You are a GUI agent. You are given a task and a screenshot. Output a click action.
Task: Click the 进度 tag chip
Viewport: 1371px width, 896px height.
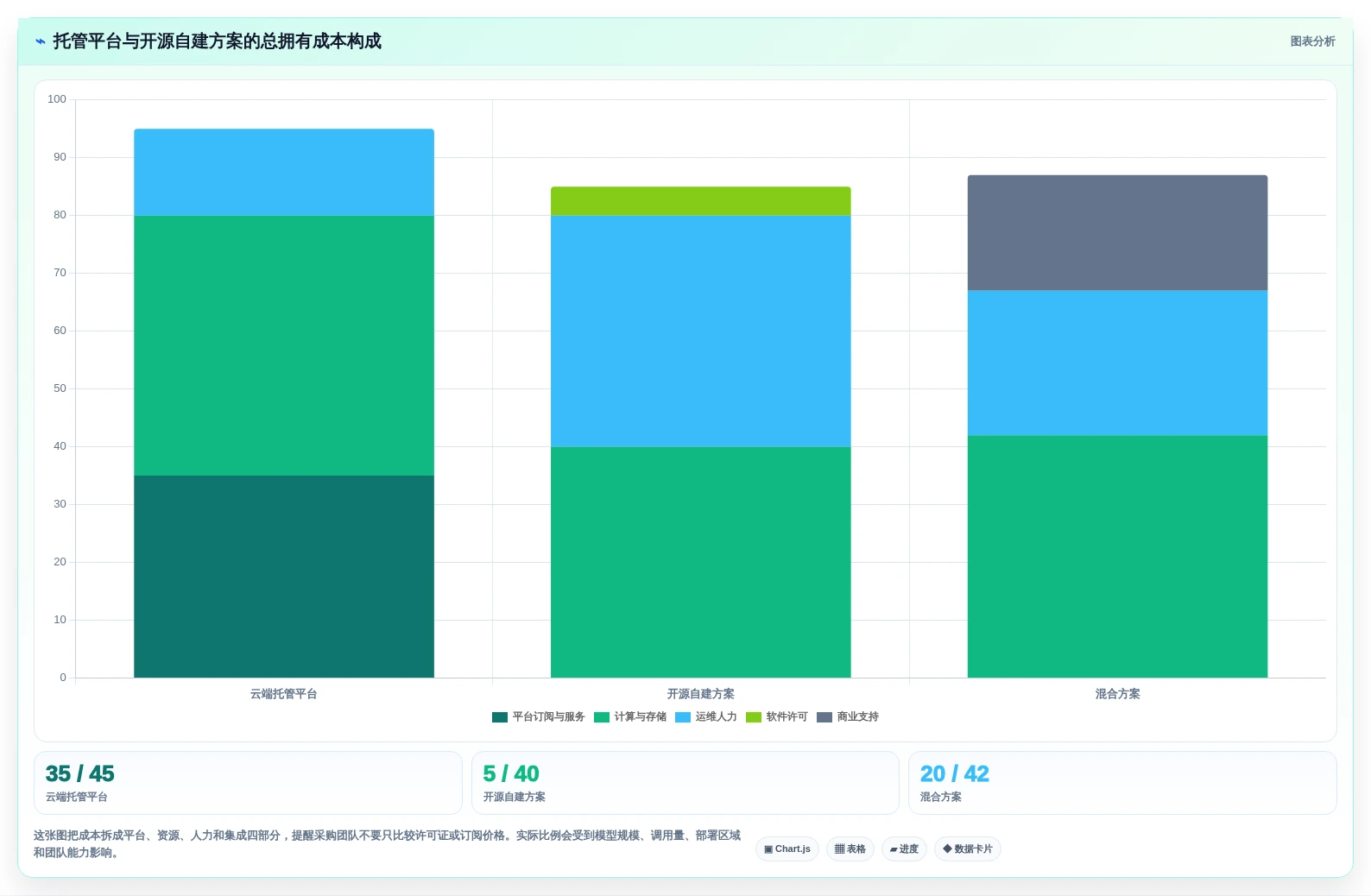904,849
